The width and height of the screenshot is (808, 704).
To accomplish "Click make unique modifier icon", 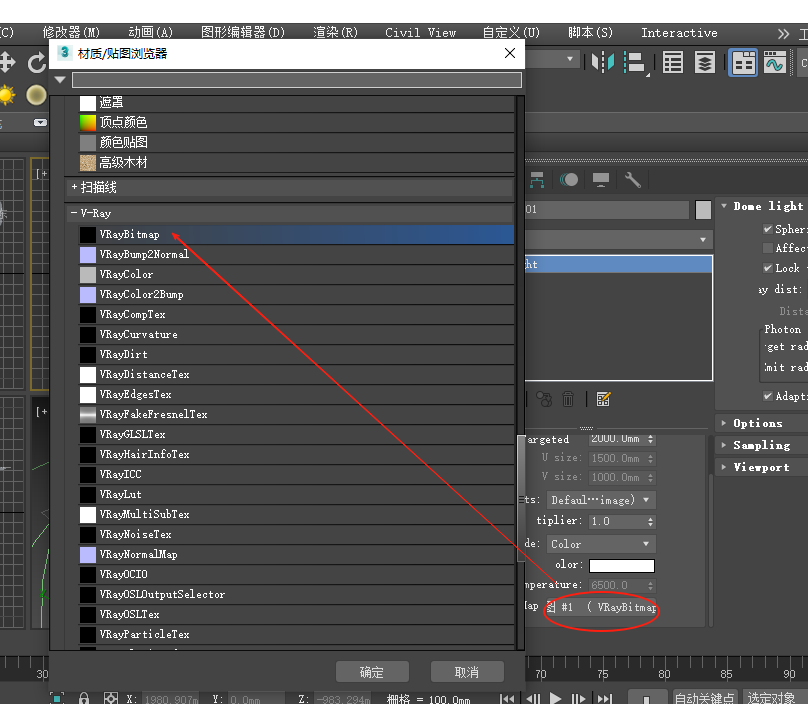I will (x=544, y=399).
